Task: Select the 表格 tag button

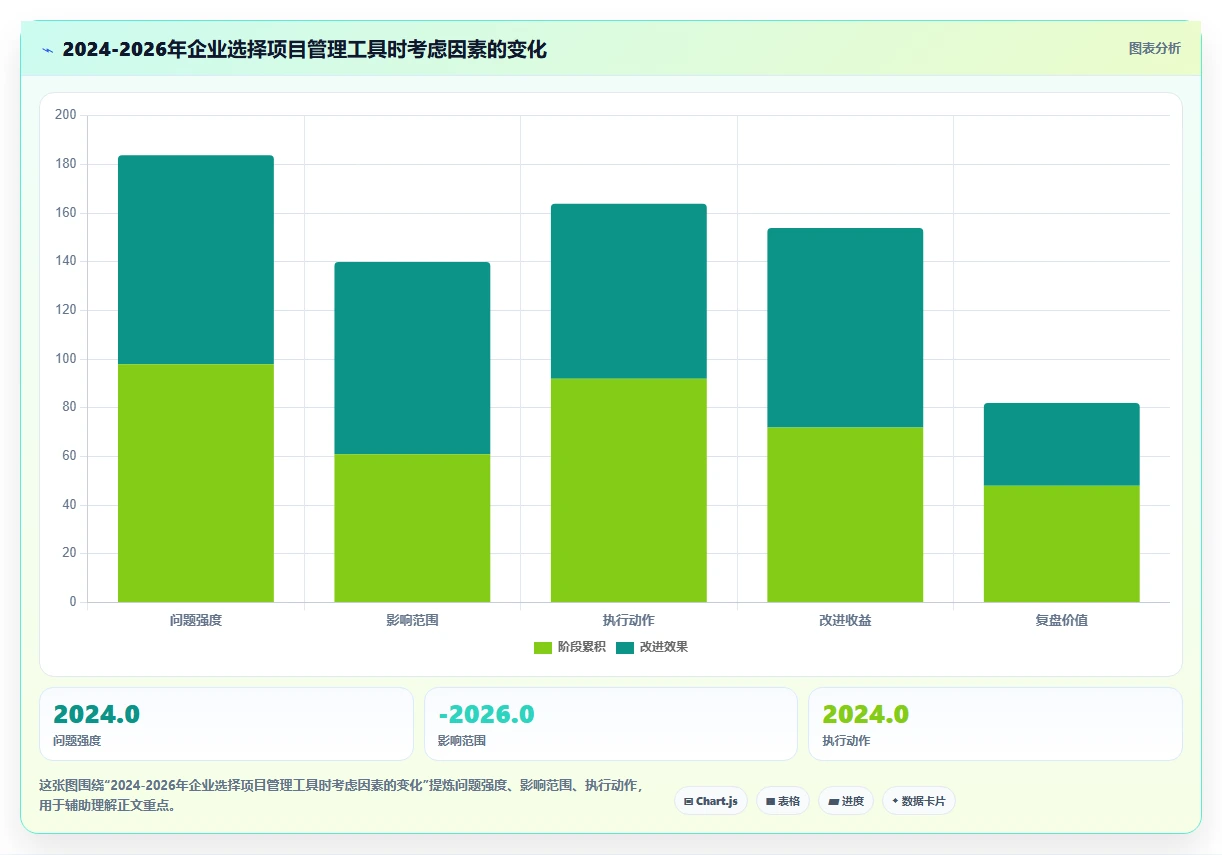Action: click(x=783, y=801)
